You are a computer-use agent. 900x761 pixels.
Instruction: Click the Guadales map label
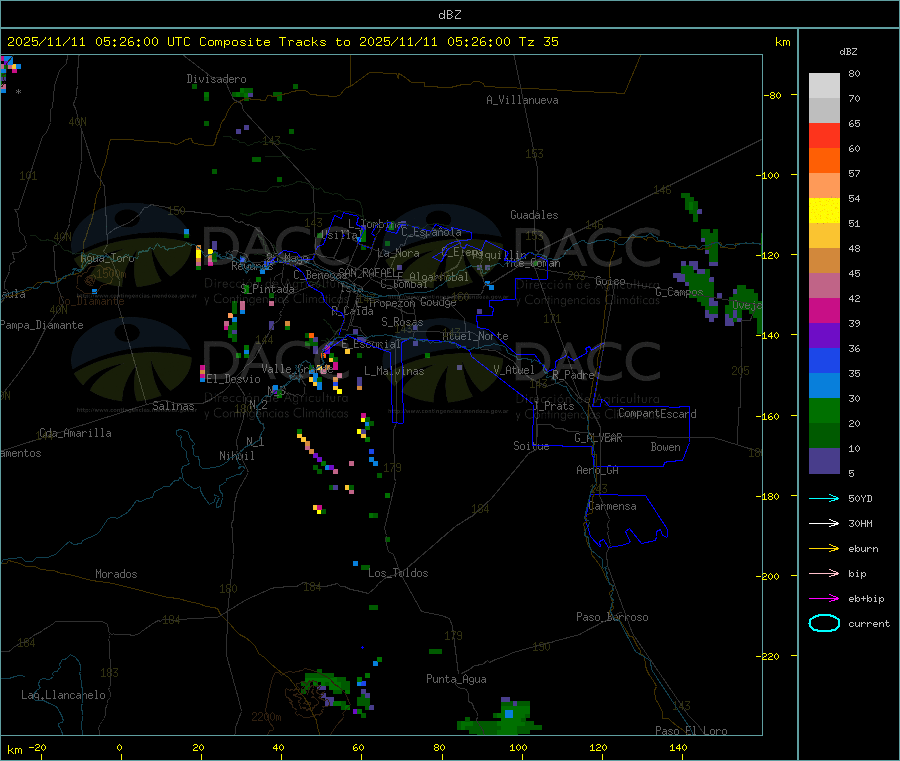pos(534,215)
